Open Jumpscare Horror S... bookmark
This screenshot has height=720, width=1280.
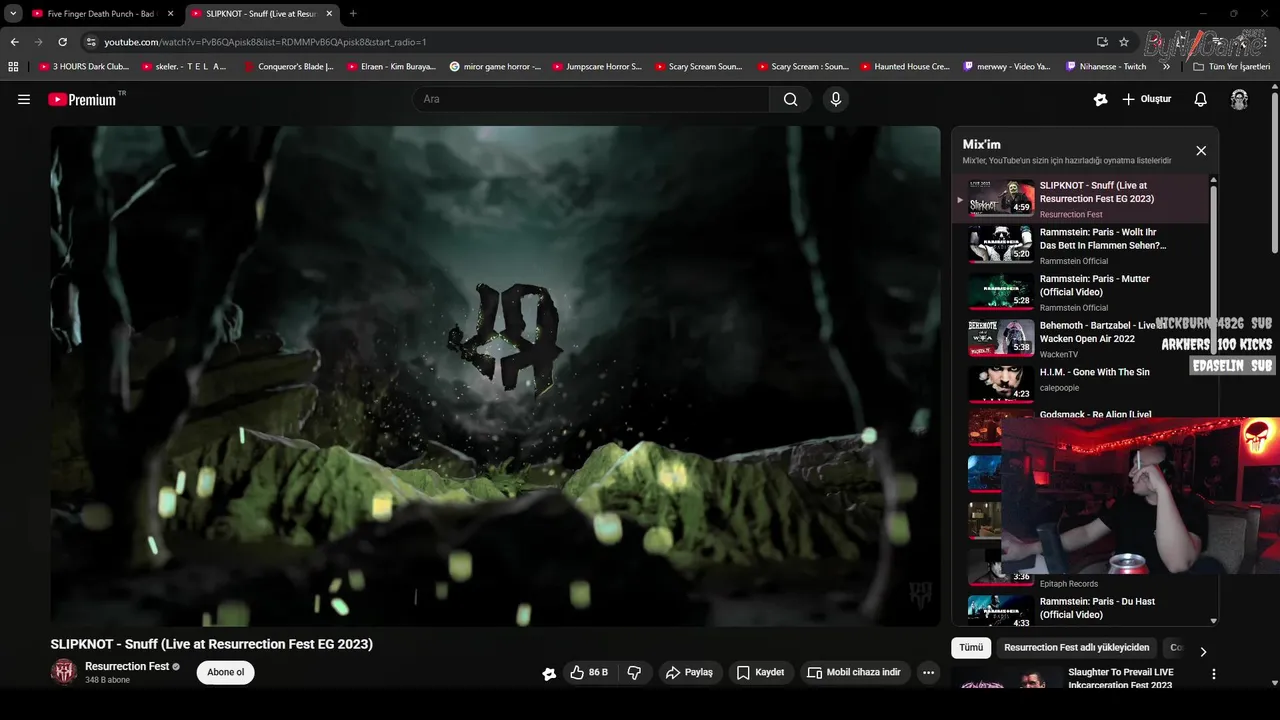point(597,67)
